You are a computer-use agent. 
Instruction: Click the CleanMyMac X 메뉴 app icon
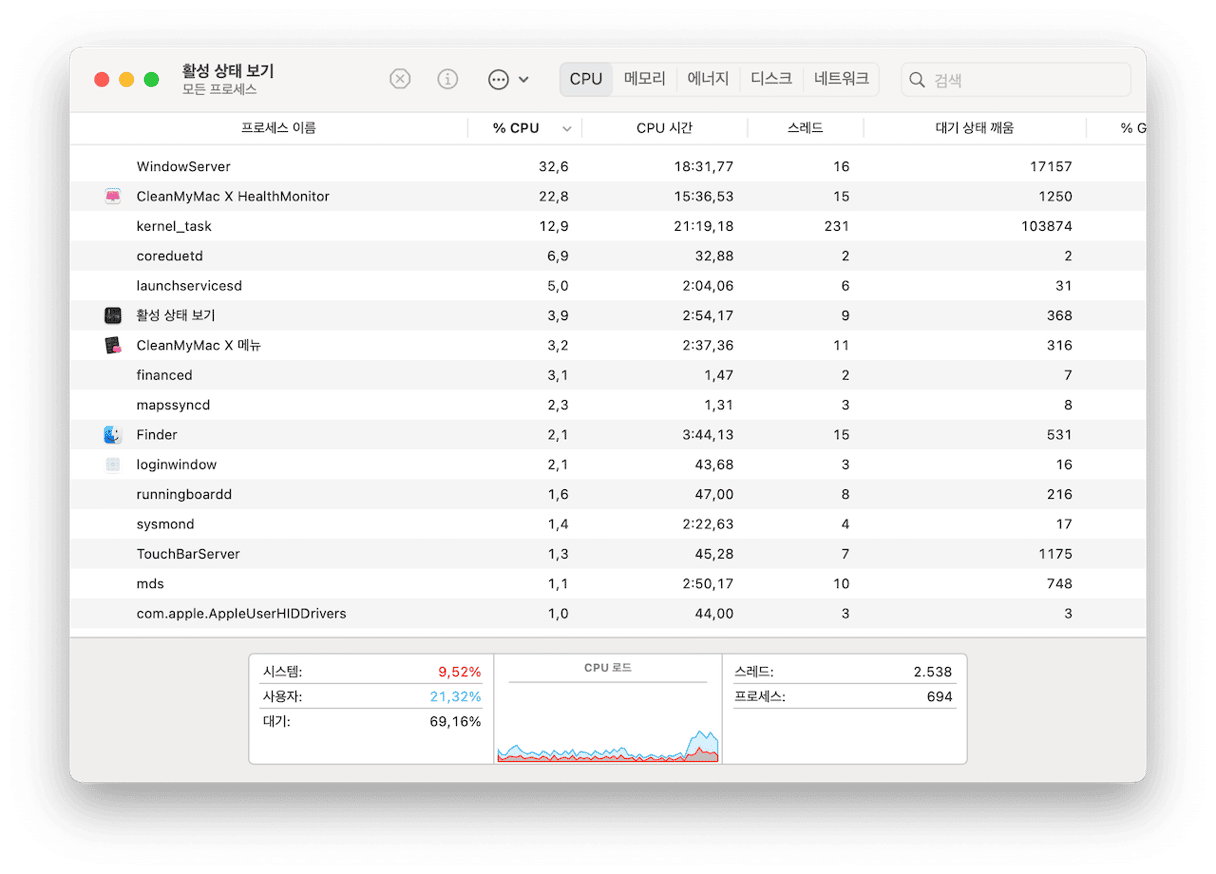(x=113, y=346)
